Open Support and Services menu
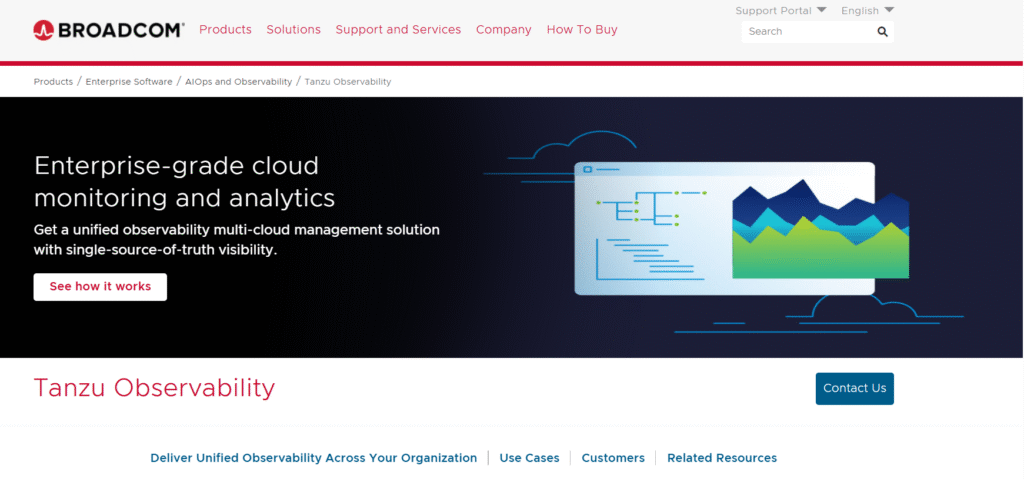Screen dimensions: 1024x479 click(398, 30)
